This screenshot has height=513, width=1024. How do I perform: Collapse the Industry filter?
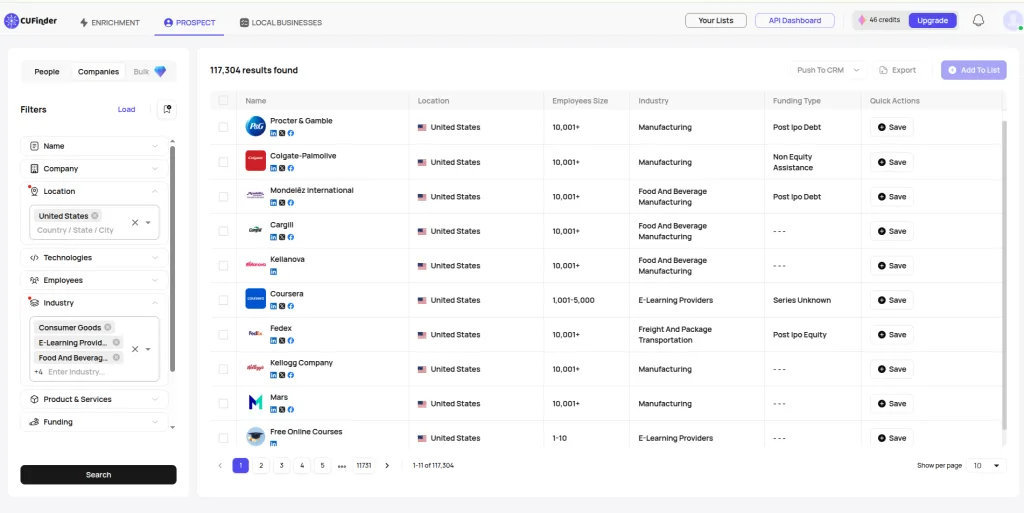point(94,303)
